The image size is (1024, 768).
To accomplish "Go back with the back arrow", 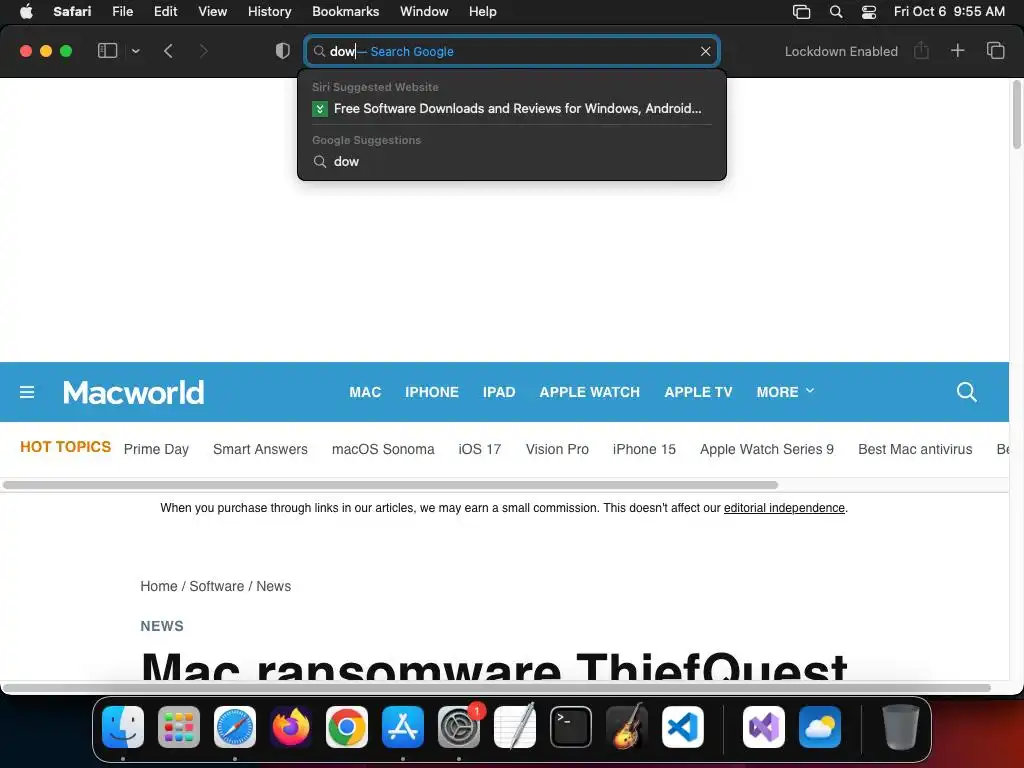I will click(x=168, y=51).
